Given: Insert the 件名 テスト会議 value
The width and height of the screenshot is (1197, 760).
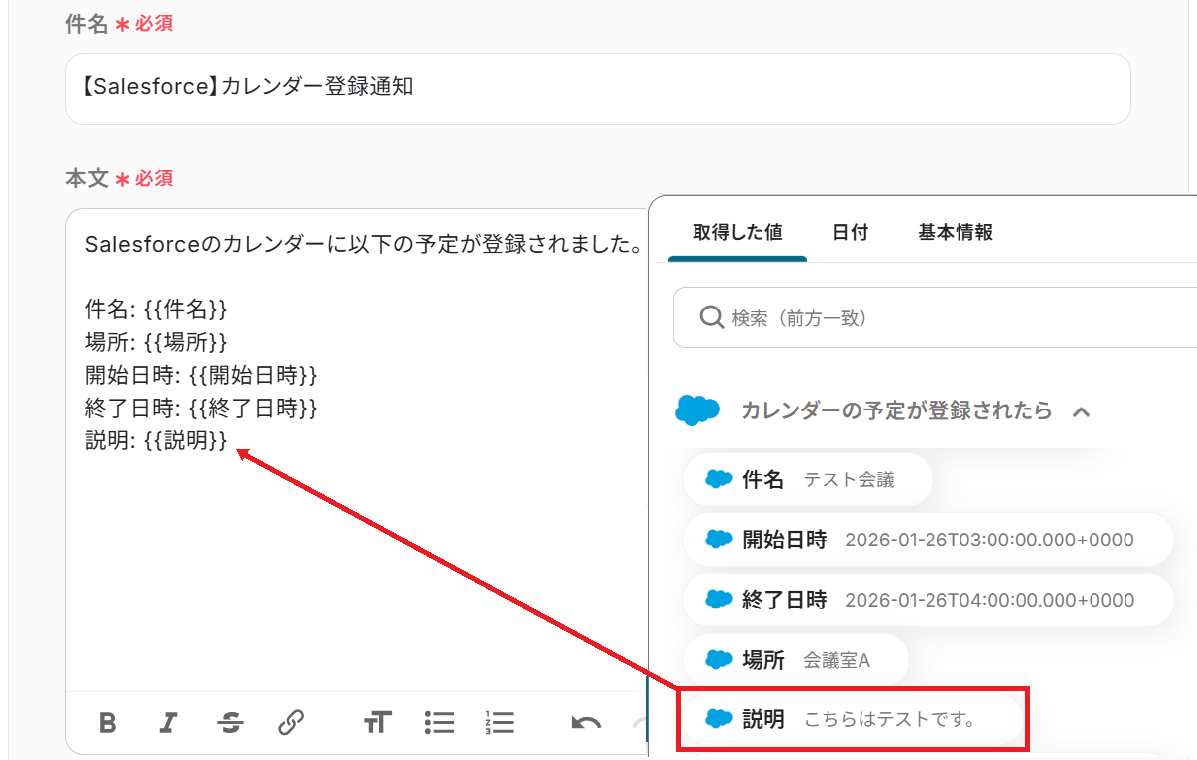Looking at the screenshot, I should click(x=808, y=479).
